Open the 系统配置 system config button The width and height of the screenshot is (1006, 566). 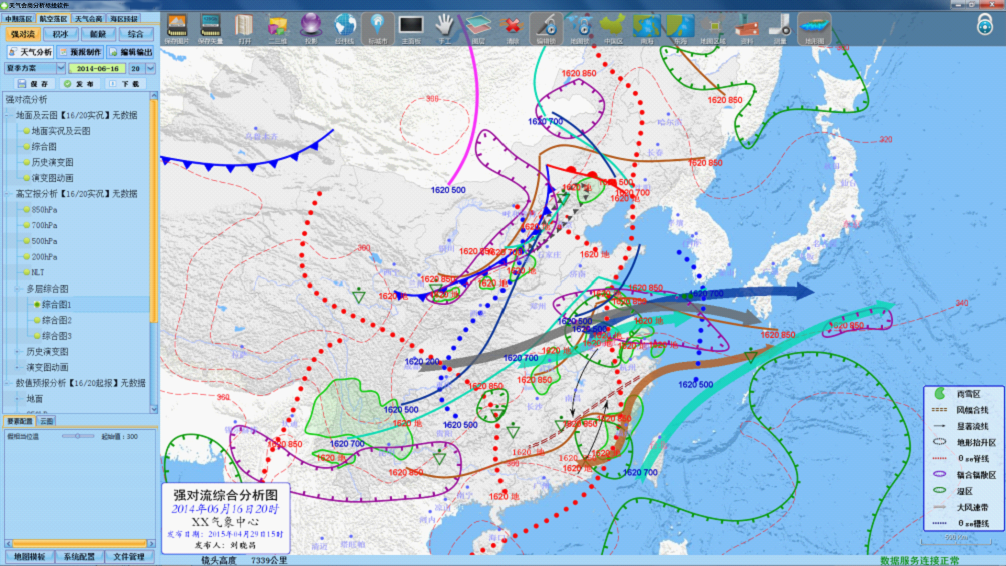[x=80, y=557]
